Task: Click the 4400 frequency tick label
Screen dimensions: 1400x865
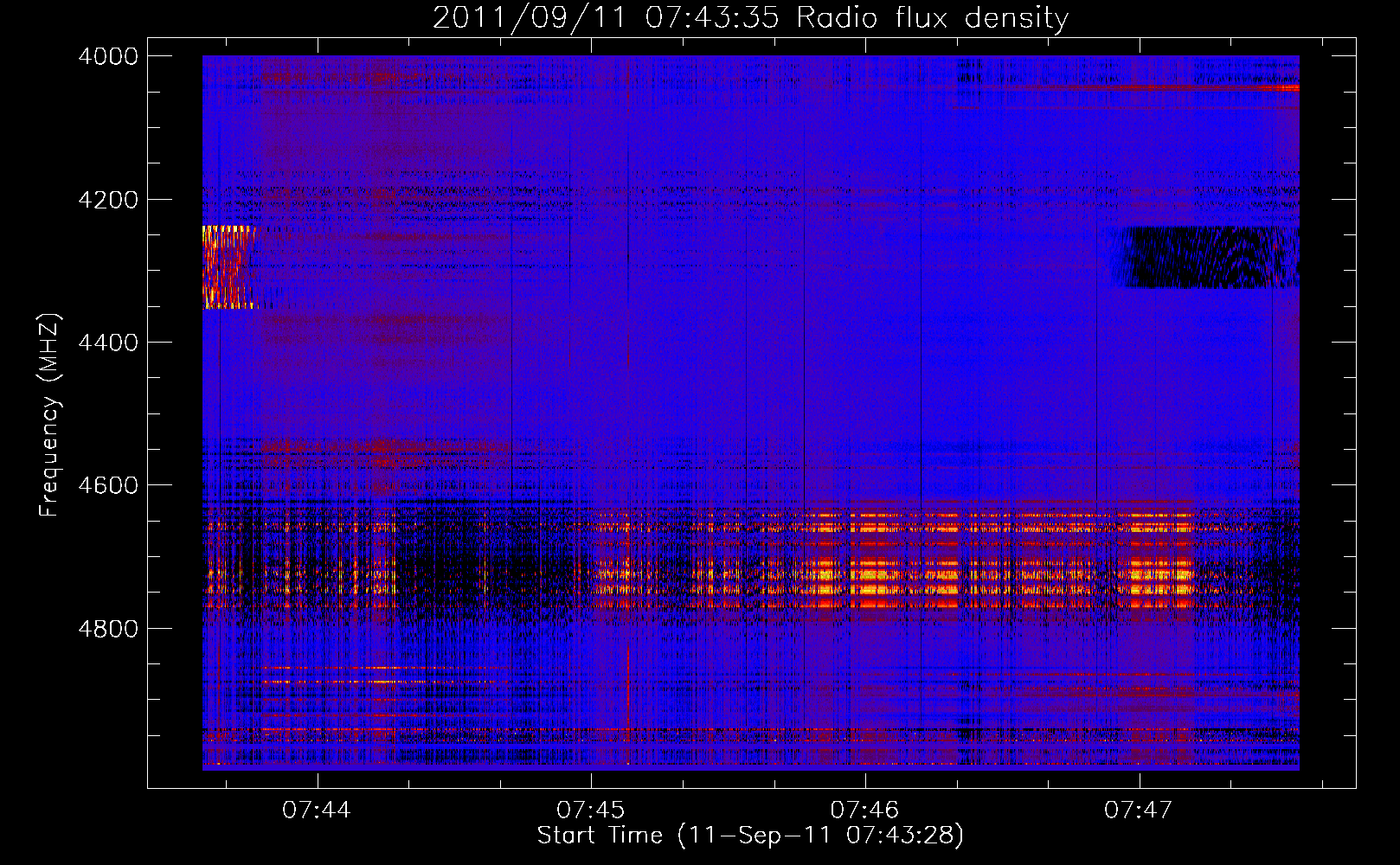Action: 108,343
